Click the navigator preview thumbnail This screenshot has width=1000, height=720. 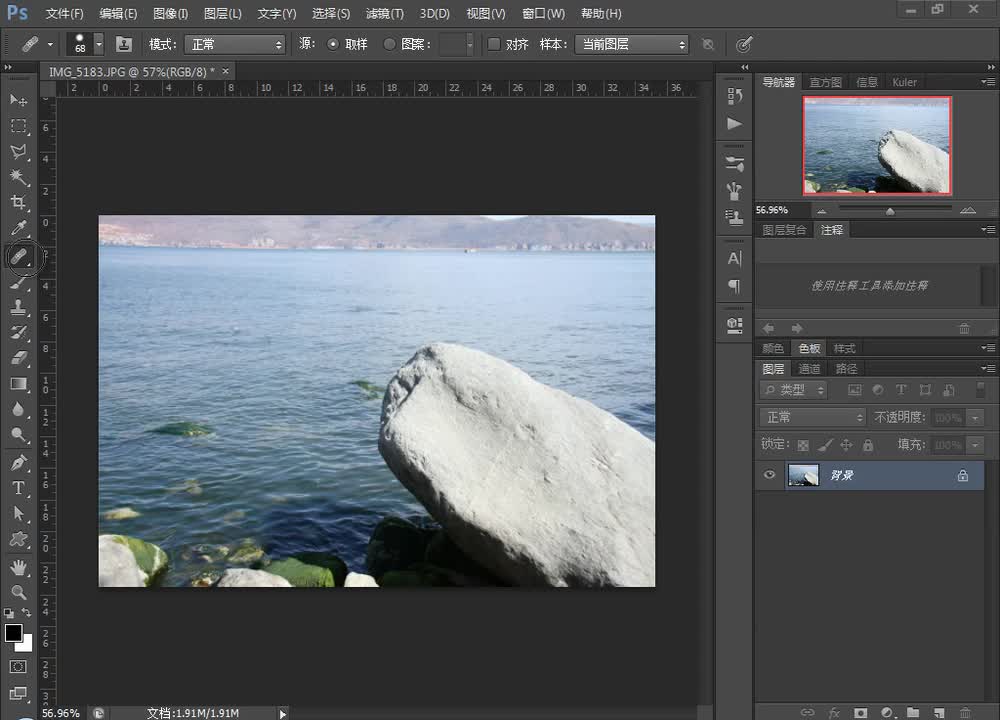[x=877, y=145]
